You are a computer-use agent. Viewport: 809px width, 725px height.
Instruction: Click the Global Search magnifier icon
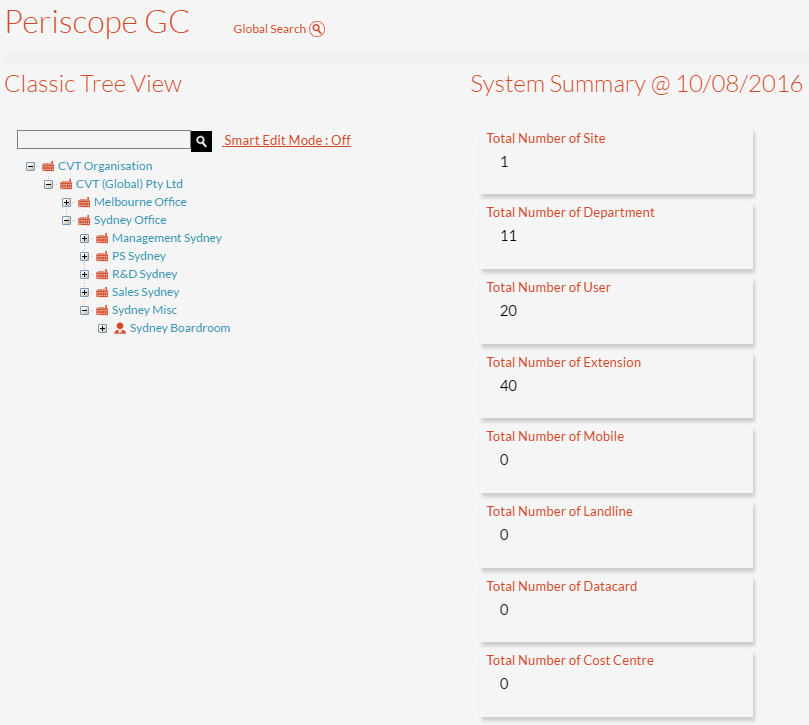pos(317,29)
